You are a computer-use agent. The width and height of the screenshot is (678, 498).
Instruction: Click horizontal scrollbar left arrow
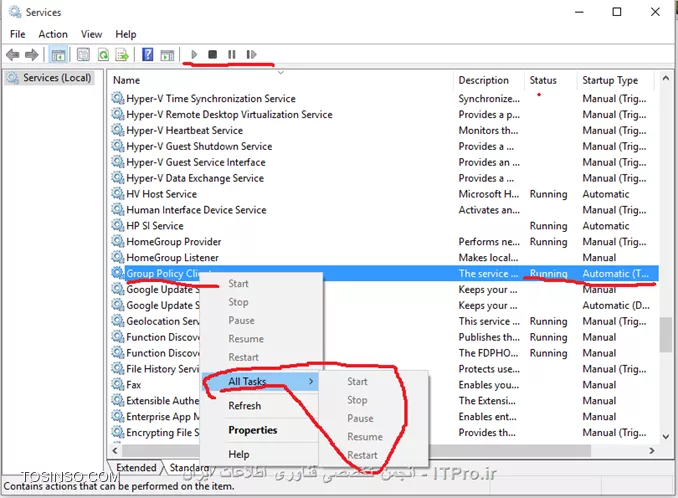(115, 450)
